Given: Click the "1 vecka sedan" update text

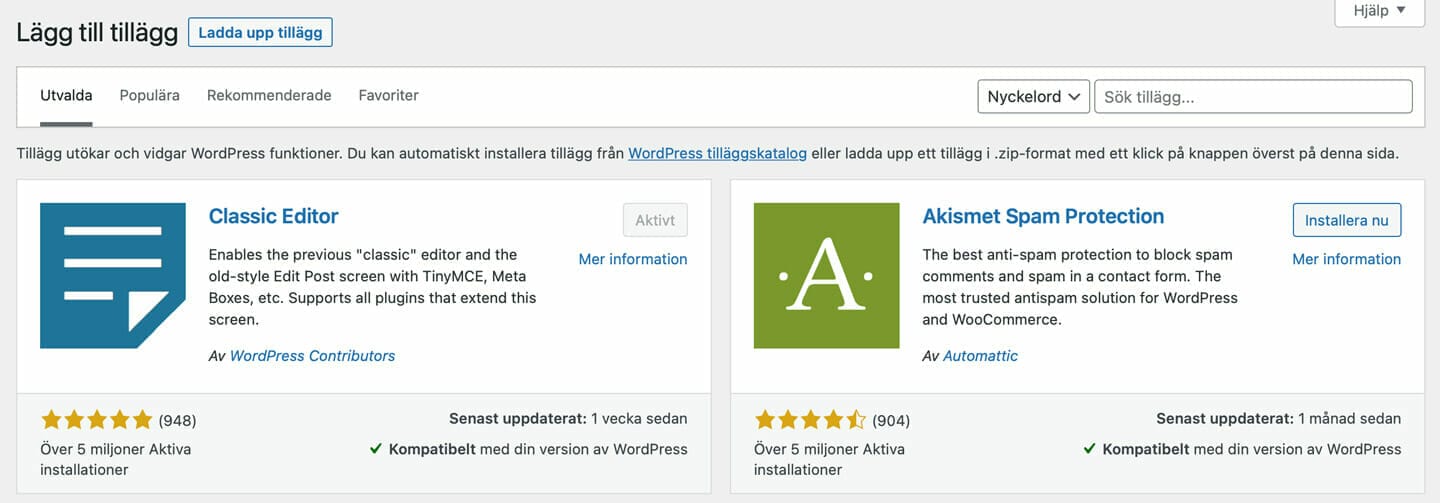Looking at the screenshot, I should [x=639, y=419].
